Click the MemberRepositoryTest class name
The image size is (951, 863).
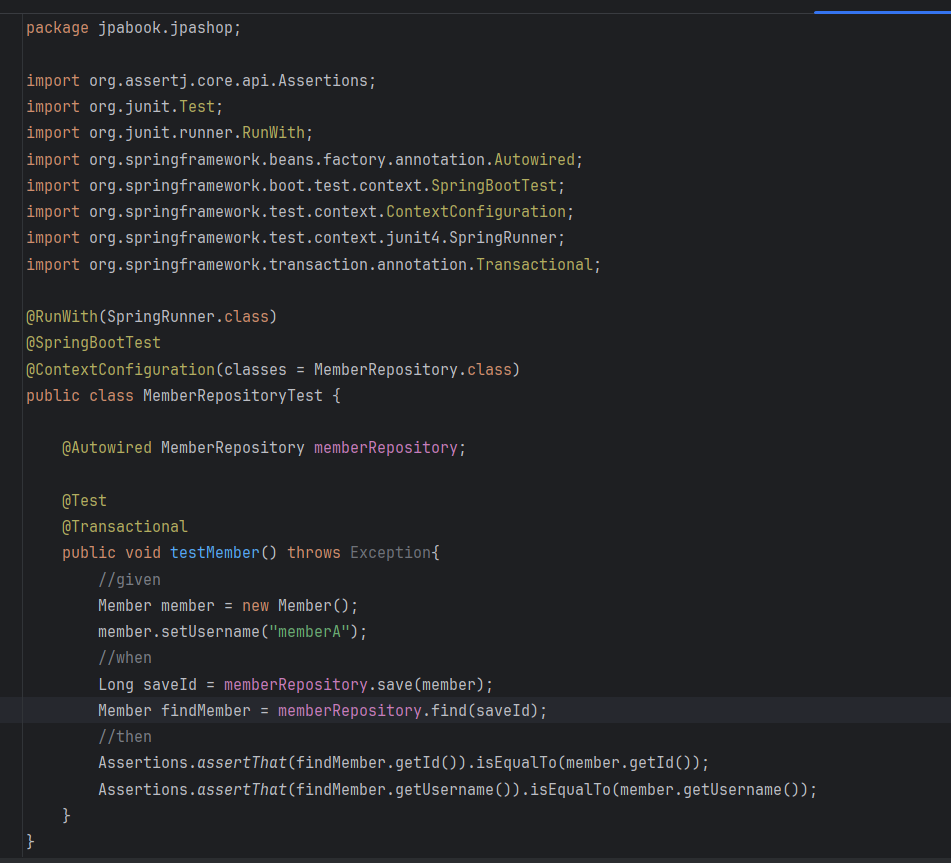click(233, 396)
